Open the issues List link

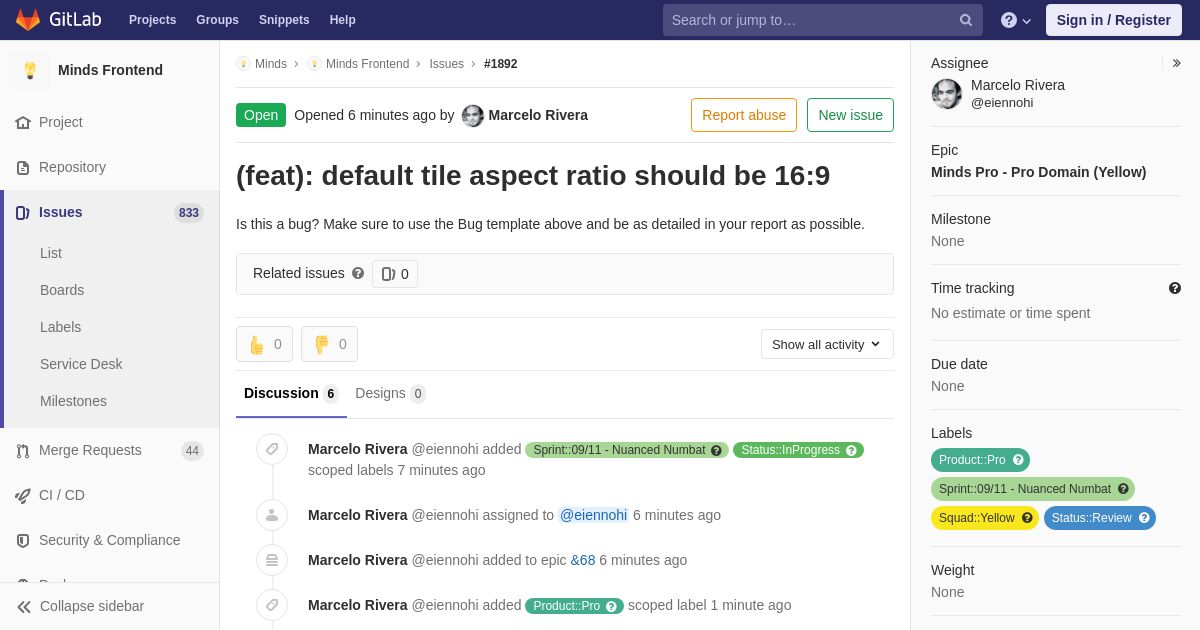coord(51,253)
